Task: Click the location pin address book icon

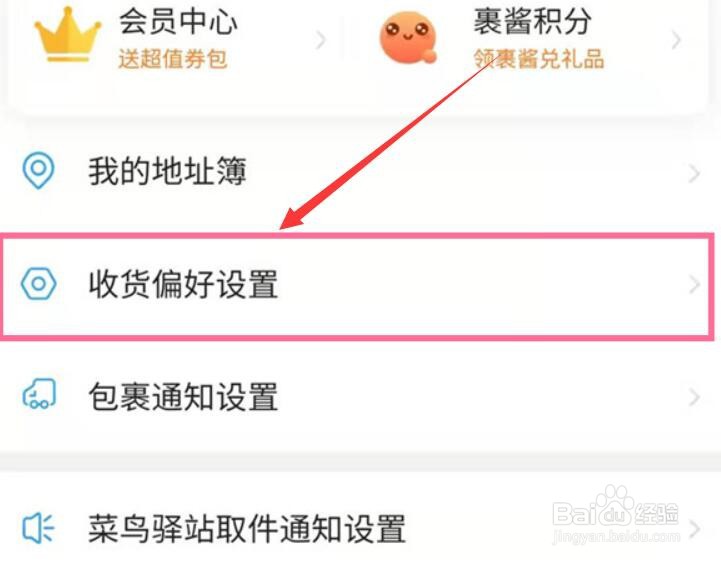Action: (39, 171)
